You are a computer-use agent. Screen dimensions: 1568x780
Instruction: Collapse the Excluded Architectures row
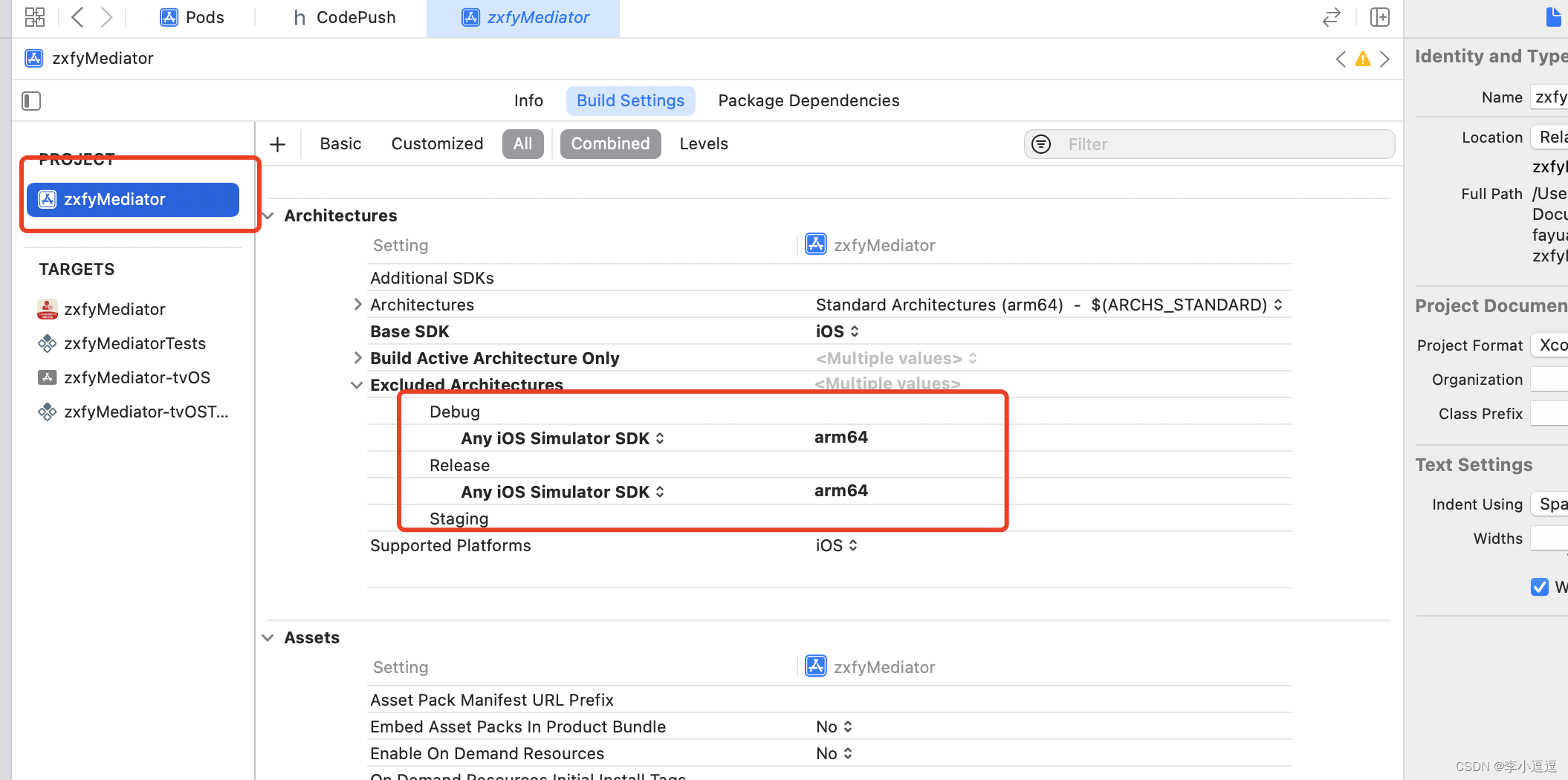coord(357,385)
